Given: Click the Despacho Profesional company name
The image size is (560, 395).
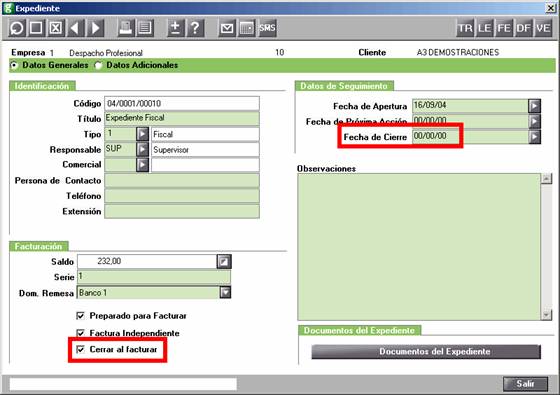Looking at the screenshot, I should click(106, 53).
